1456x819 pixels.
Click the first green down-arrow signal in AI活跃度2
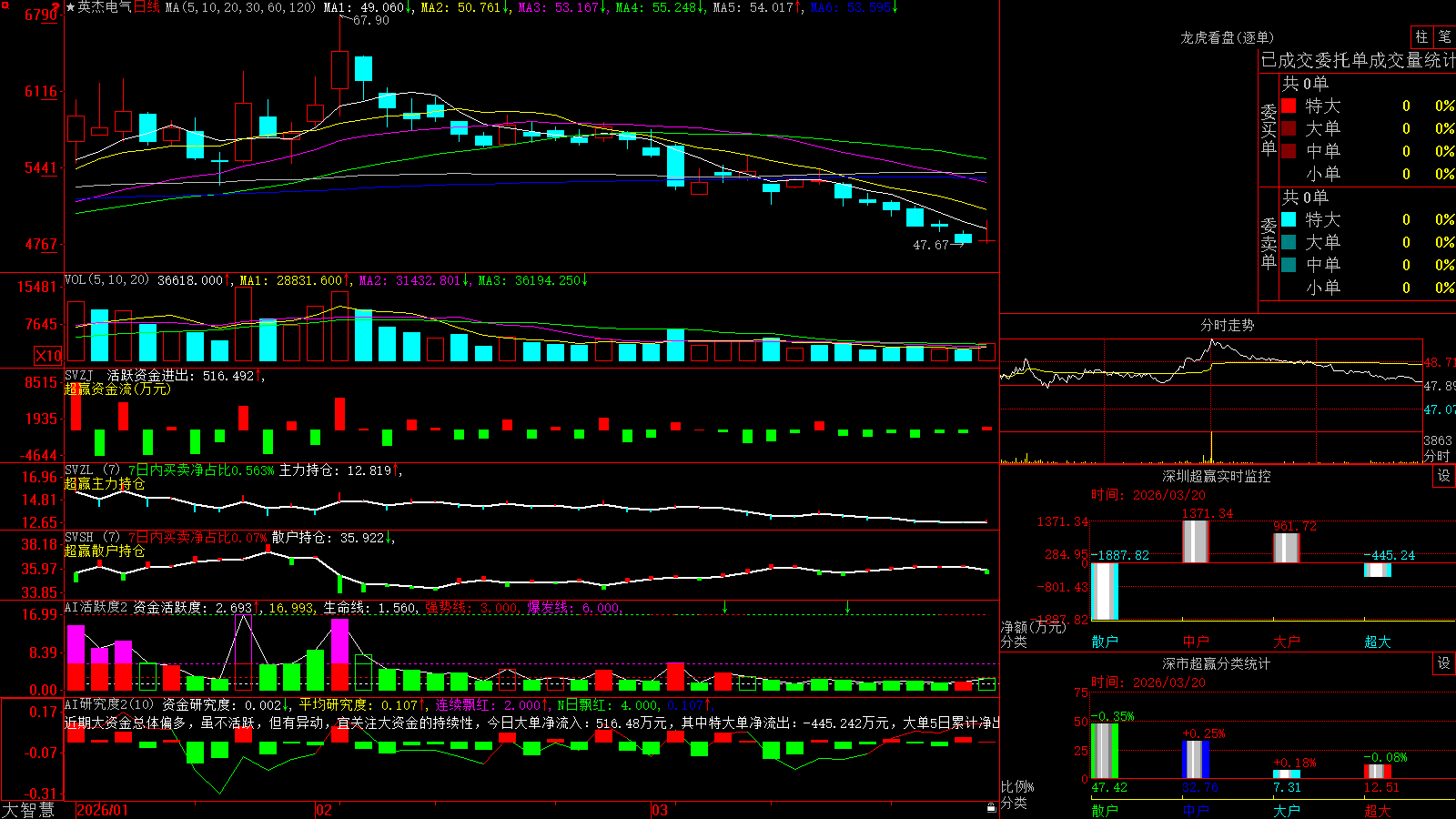pyautogui.click(x=725, y=606)
